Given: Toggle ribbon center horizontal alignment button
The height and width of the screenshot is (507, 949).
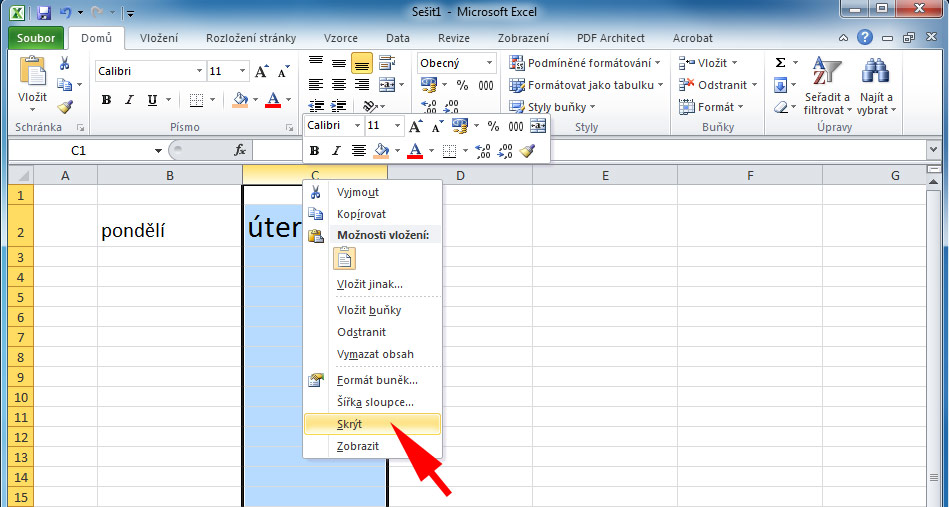Looking at the screenshot, I should point(338,85).
